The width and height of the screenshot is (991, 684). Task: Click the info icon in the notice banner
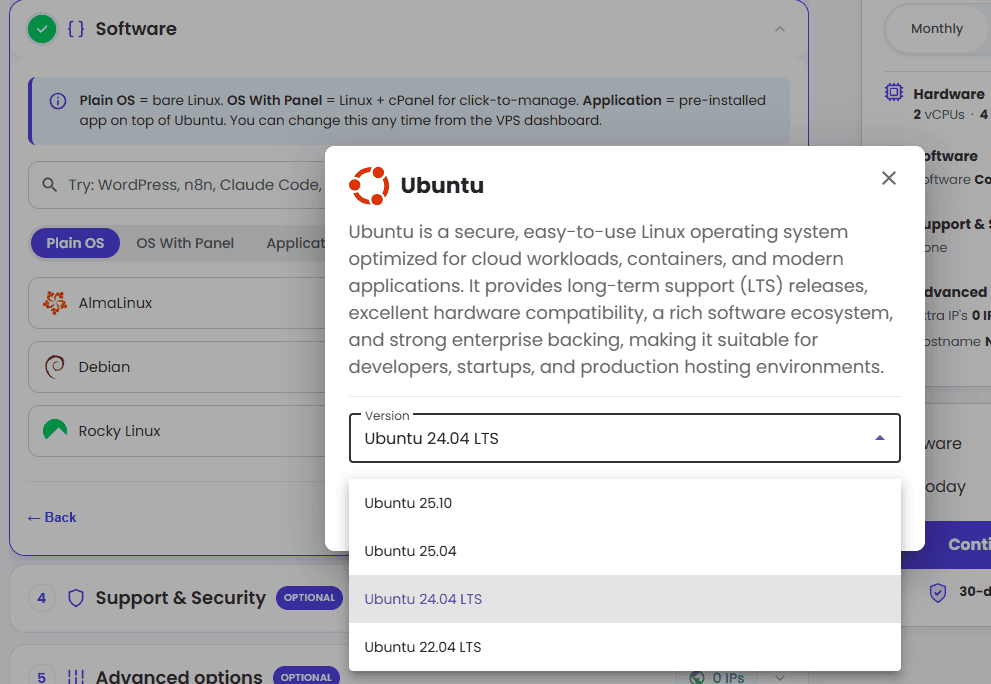58,101
